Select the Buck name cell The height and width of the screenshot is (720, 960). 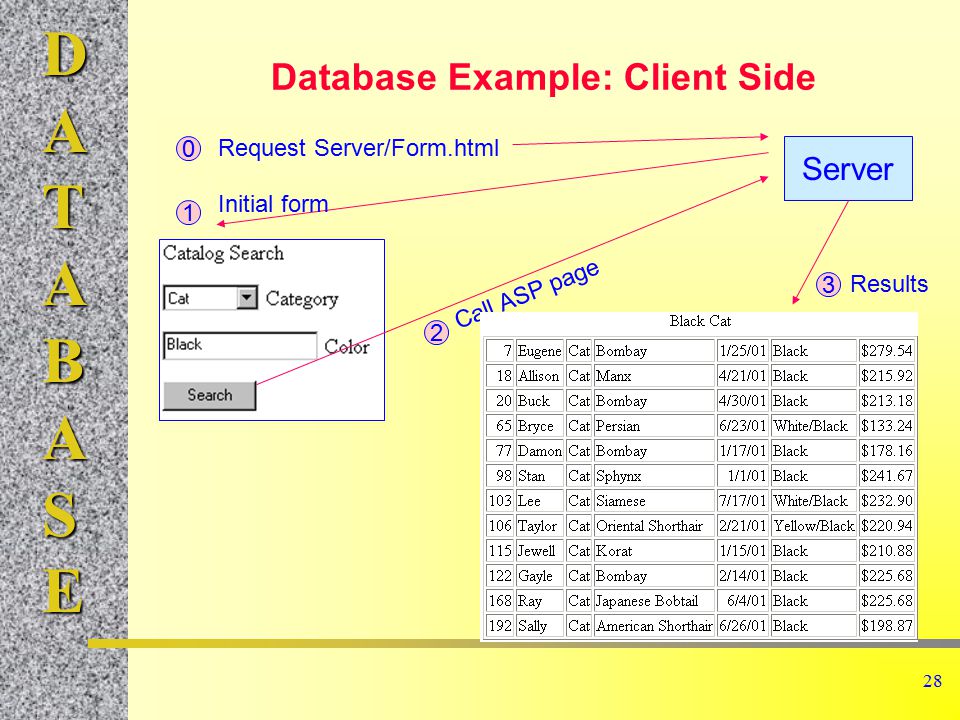click(x=539, y=401)
